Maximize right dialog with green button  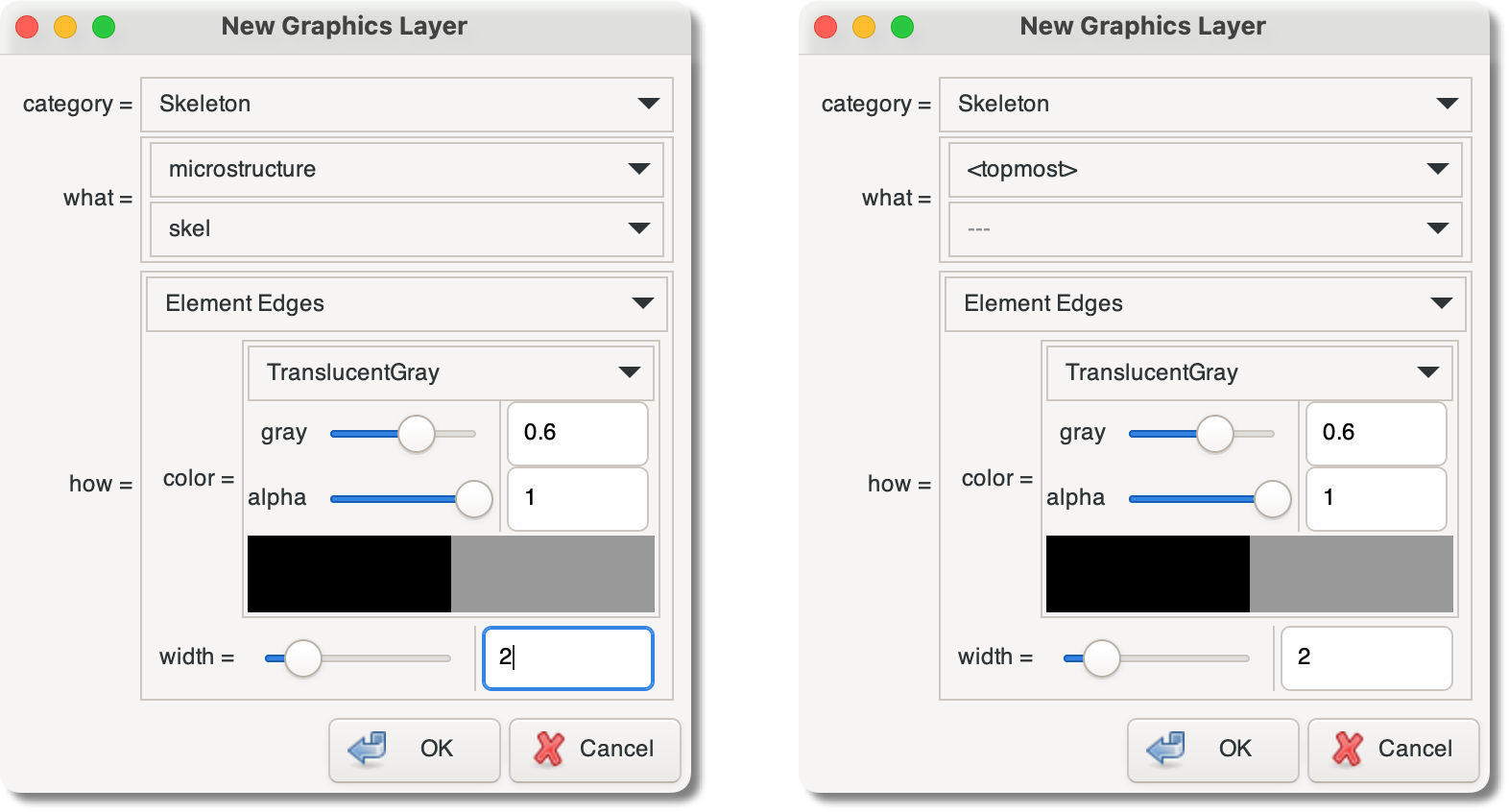click(x=902, y=27)
